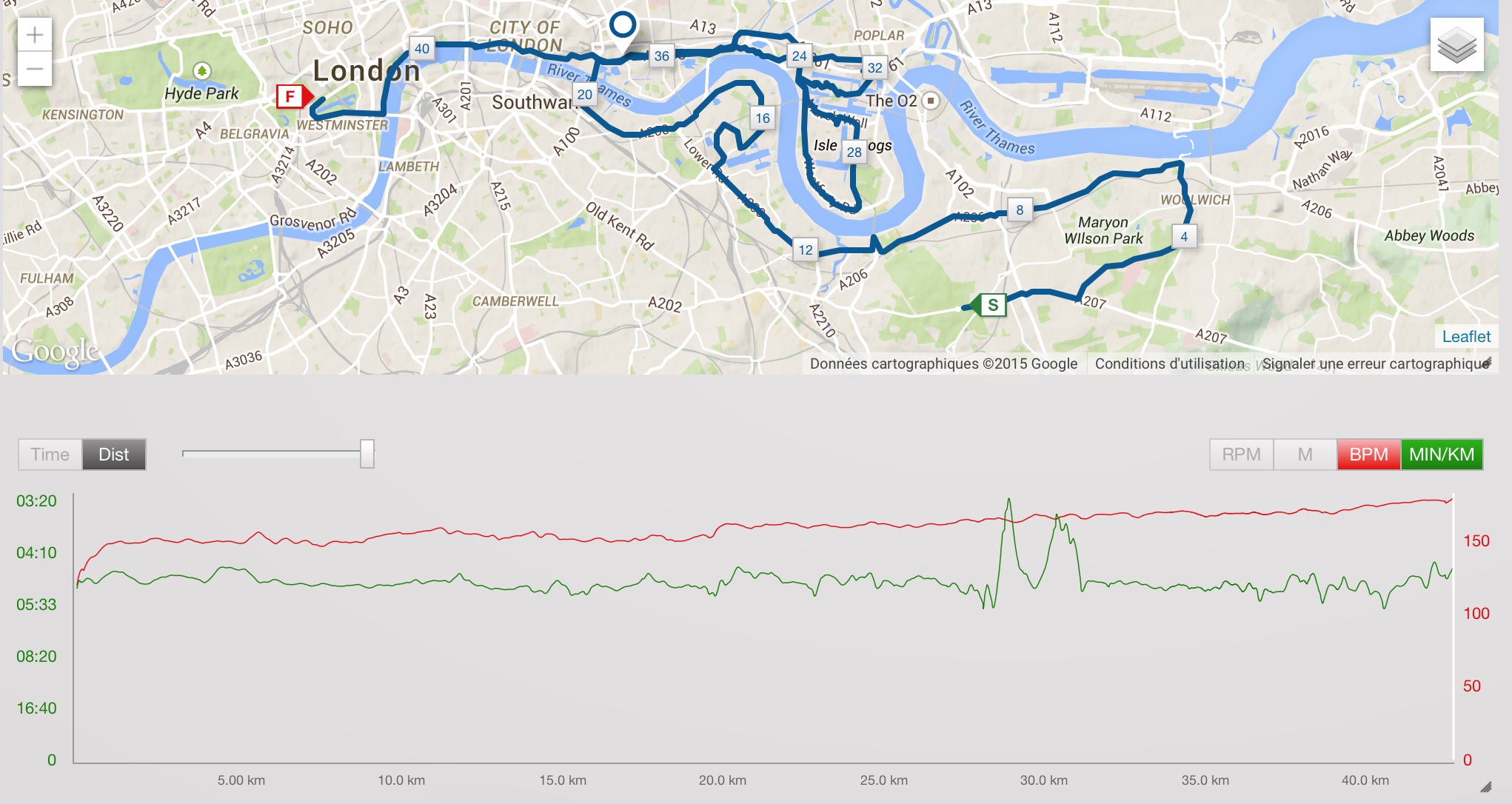Select the kilometer 40 route marker
This screenshot has width=1512, height=804.
click(x=421, y=49)
